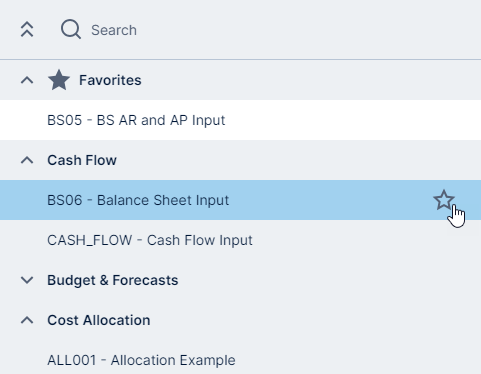Collapse all sections with double-chevron icon
Screen dimensions: 481x374
27,30
